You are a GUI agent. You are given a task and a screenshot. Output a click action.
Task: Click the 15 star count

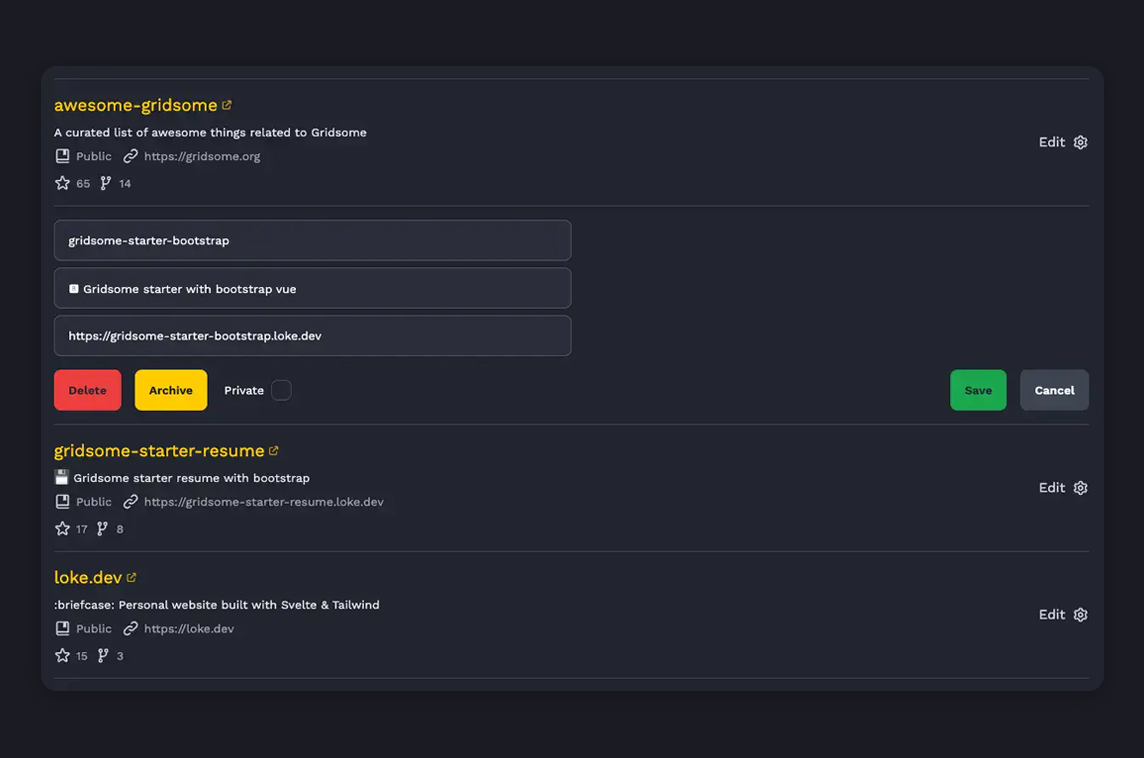tap(82, 657)
